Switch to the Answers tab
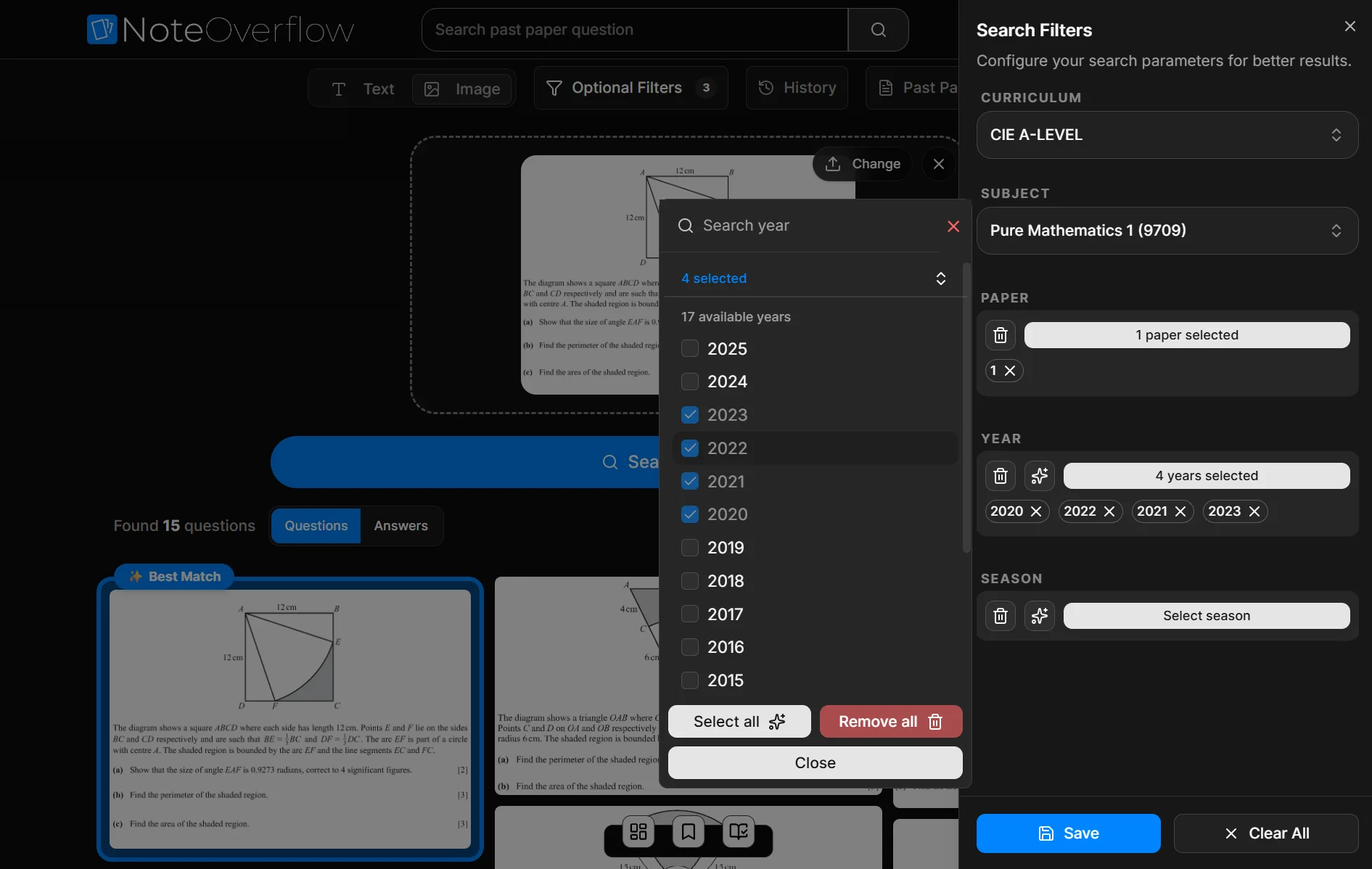Viewport: 1372px width, 869px height. point(400,525)
